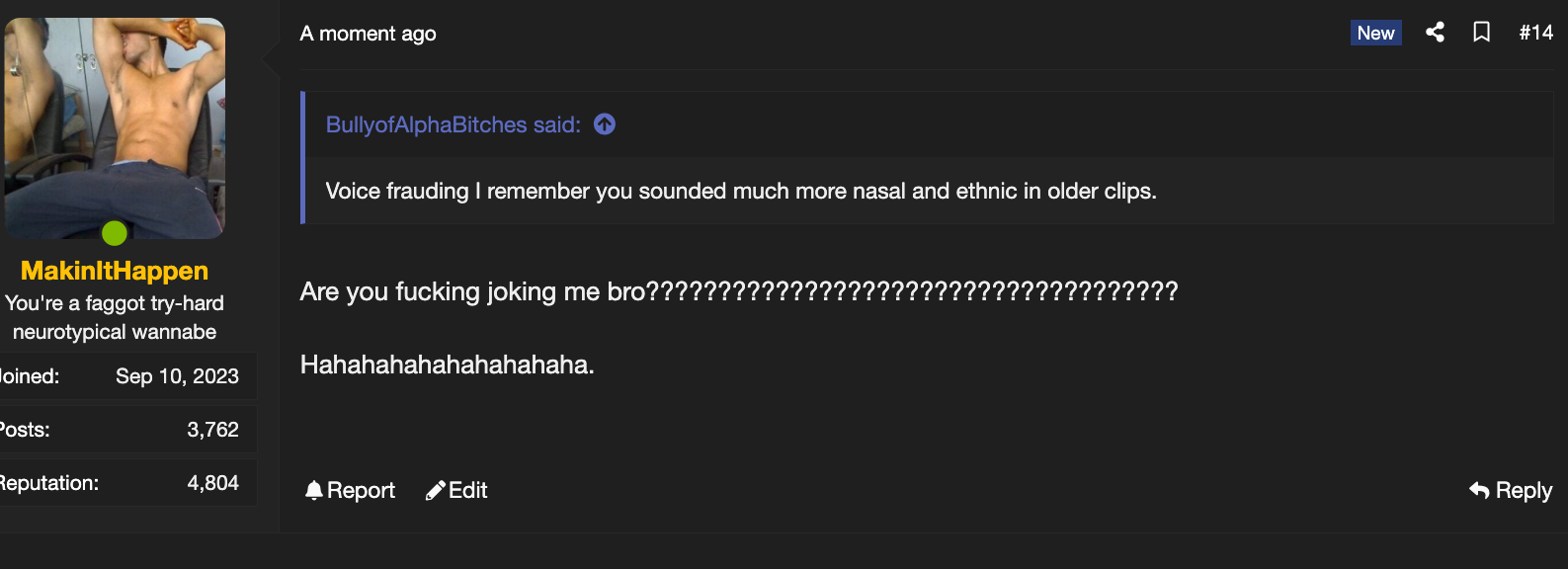Click the green online status dot
The image size is (1568, 569).
click(115, 233)
